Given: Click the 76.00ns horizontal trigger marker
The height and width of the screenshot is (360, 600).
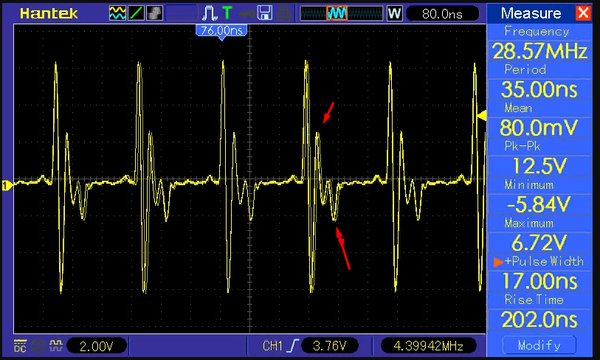Looking at the screenshot, I should coord(222,31).
